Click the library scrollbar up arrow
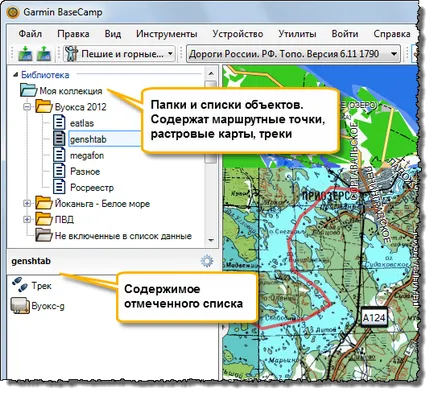Screen dimensions: 434x397 click(211, 73)
